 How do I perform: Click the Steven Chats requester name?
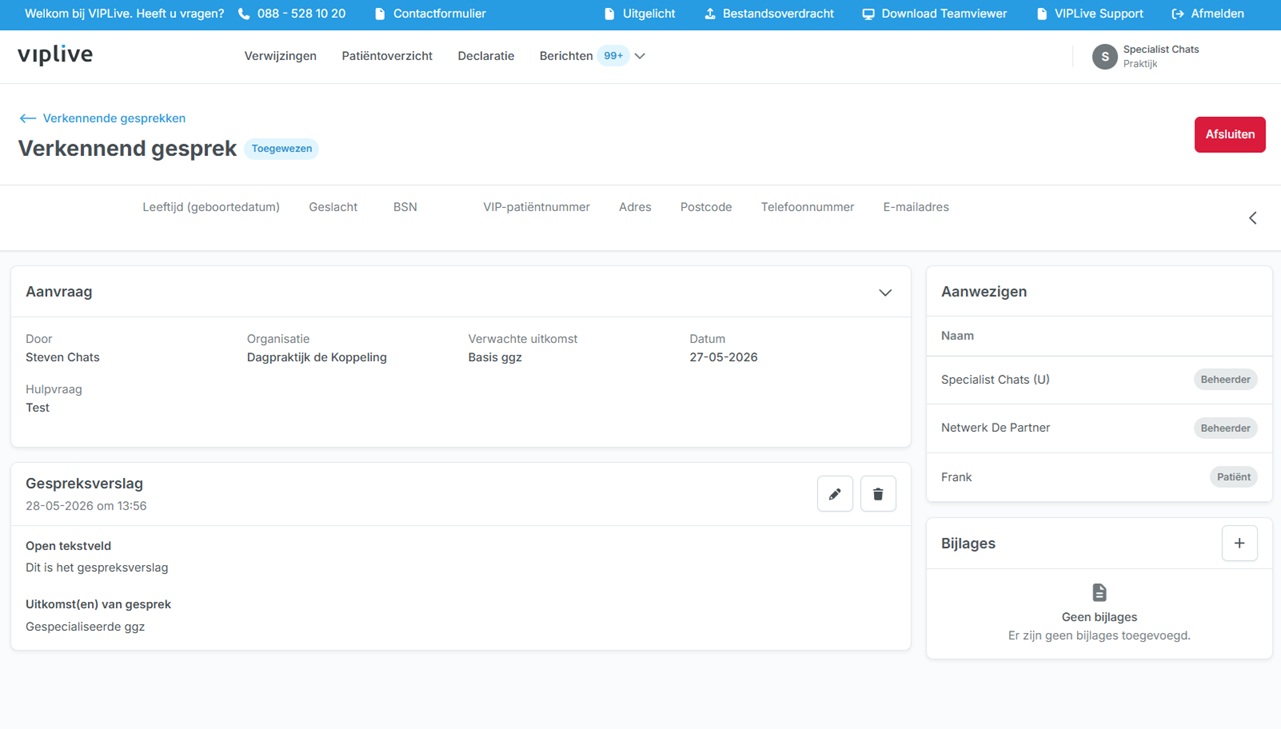point(62,357)
